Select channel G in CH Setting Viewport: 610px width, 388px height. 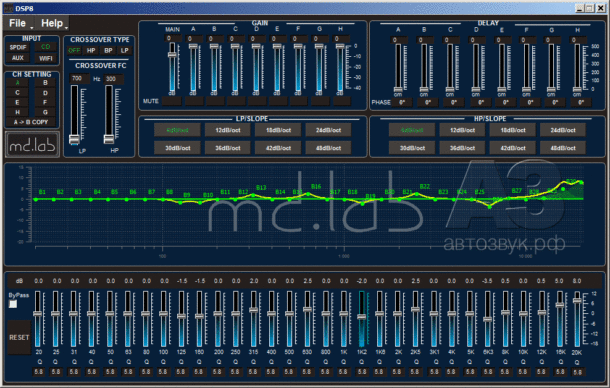click(46, 112)
